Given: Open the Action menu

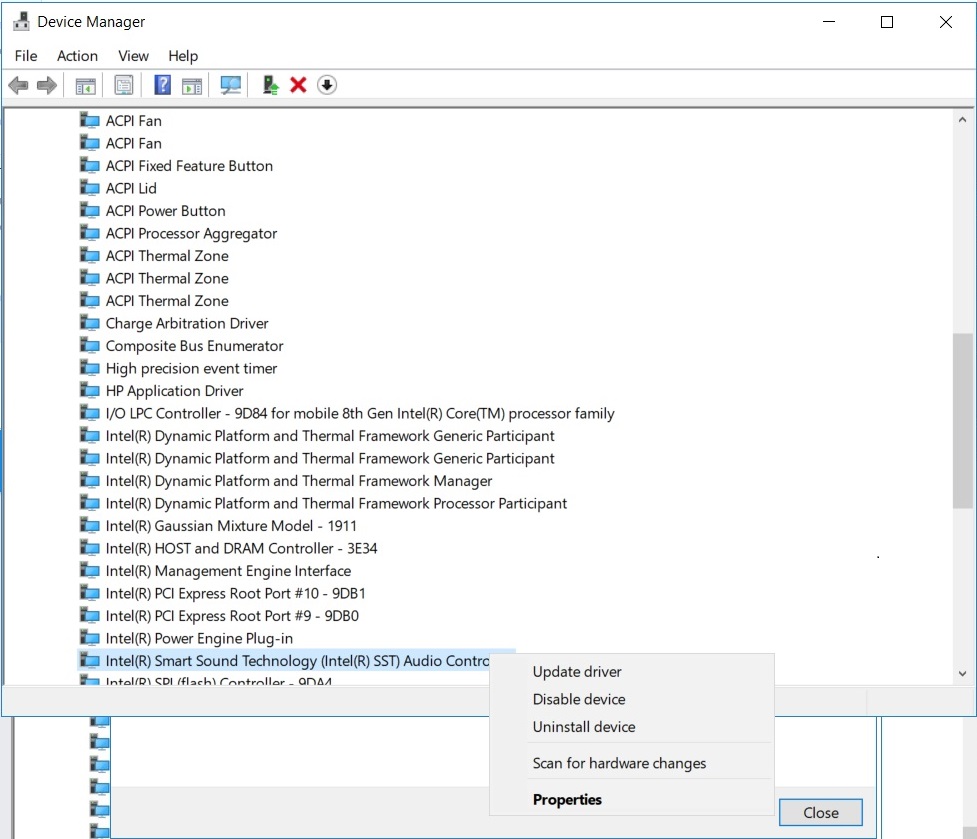Looking at the screenshot, I should click(77, 56).
